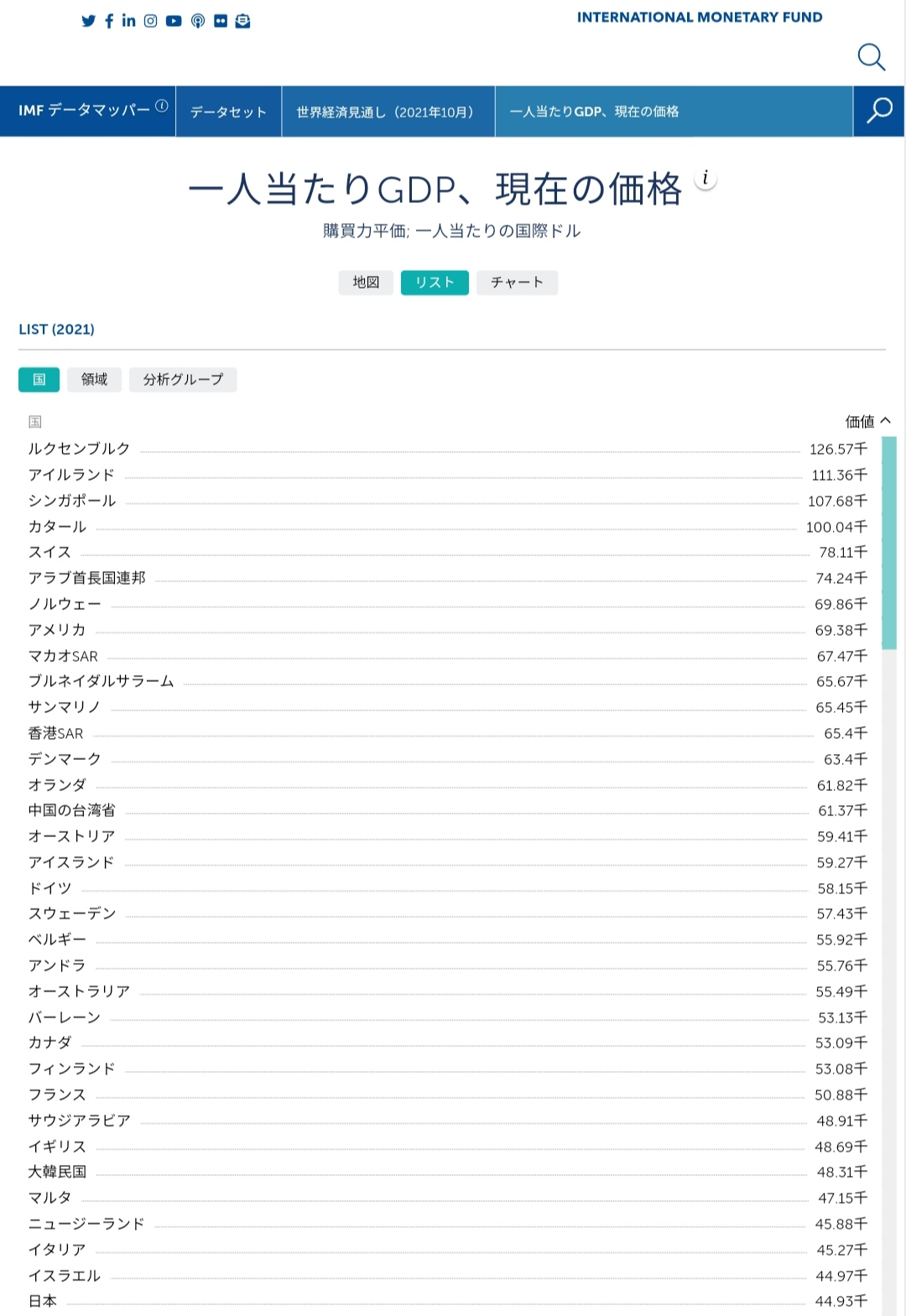Screen dimensions: 906x1316
Task: Open 世界経済見通し (2021年10月) menu item
Action: [388, 112]
